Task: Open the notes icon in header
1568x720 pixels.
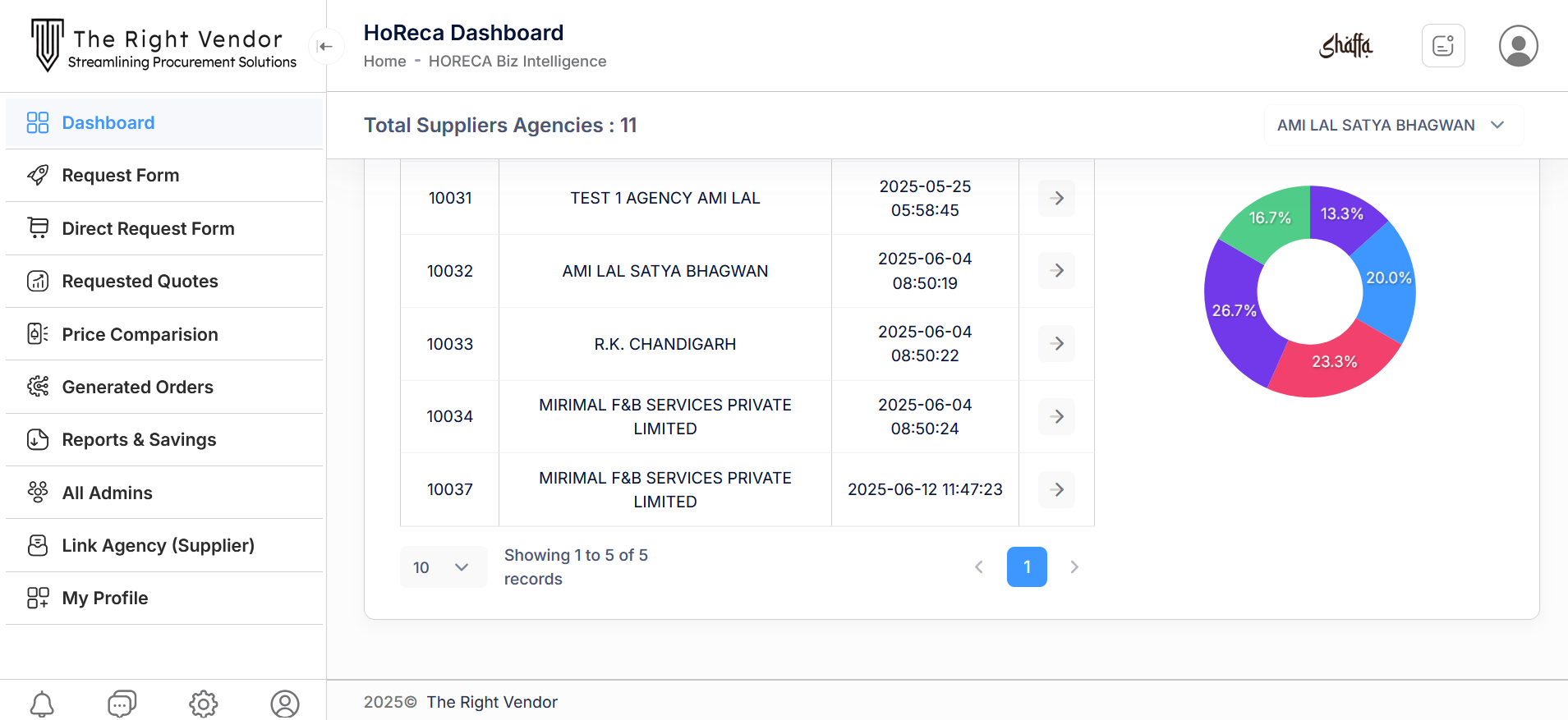Action: pos(1443,46)
